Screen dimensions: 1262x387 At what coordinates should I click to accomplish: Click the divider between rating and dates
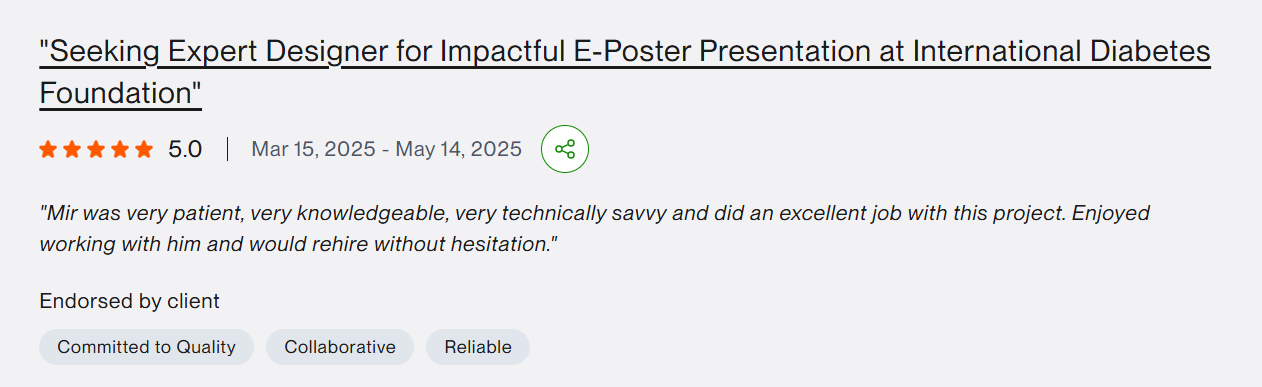[227, 150]
